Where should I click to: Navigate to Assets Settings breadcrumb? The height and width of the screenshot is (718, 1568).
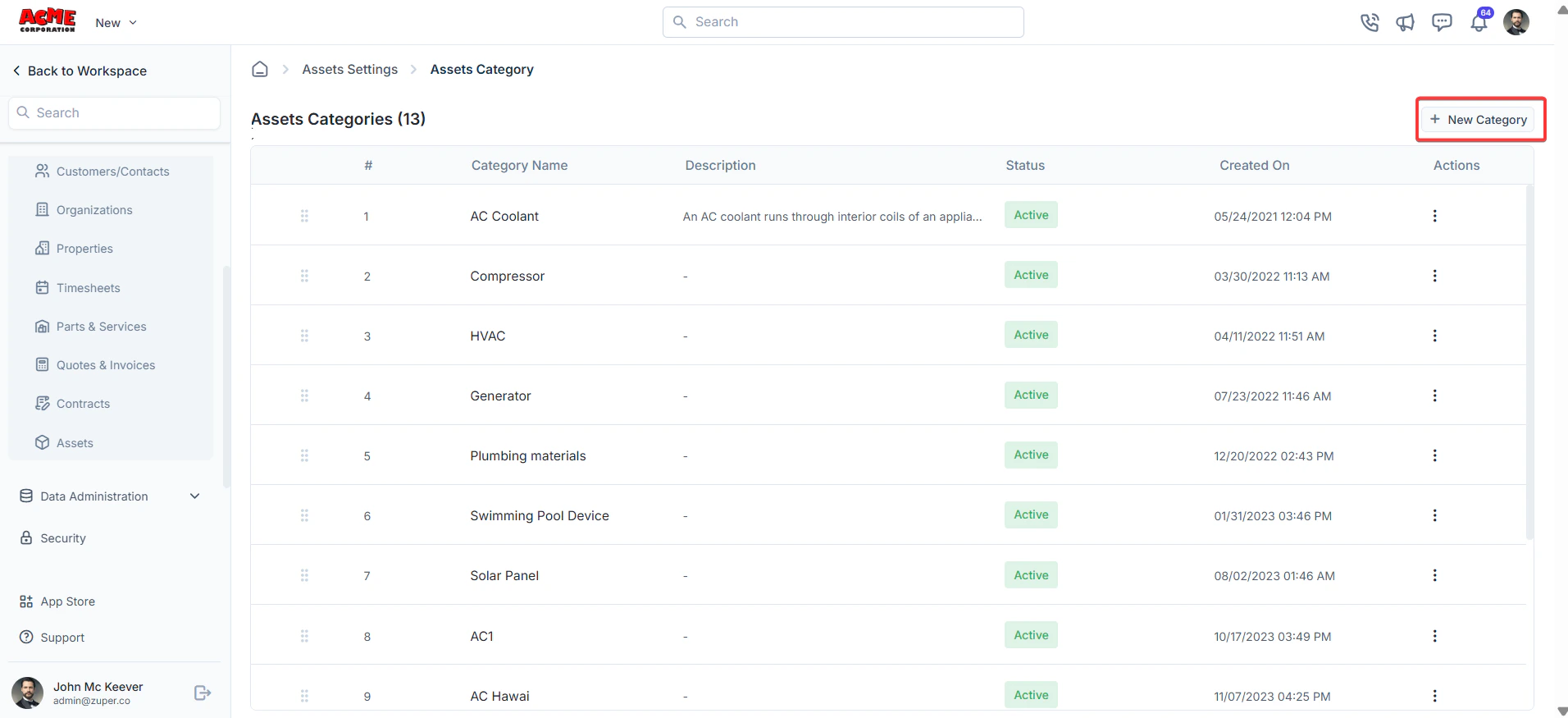click(x=350, y=70)
